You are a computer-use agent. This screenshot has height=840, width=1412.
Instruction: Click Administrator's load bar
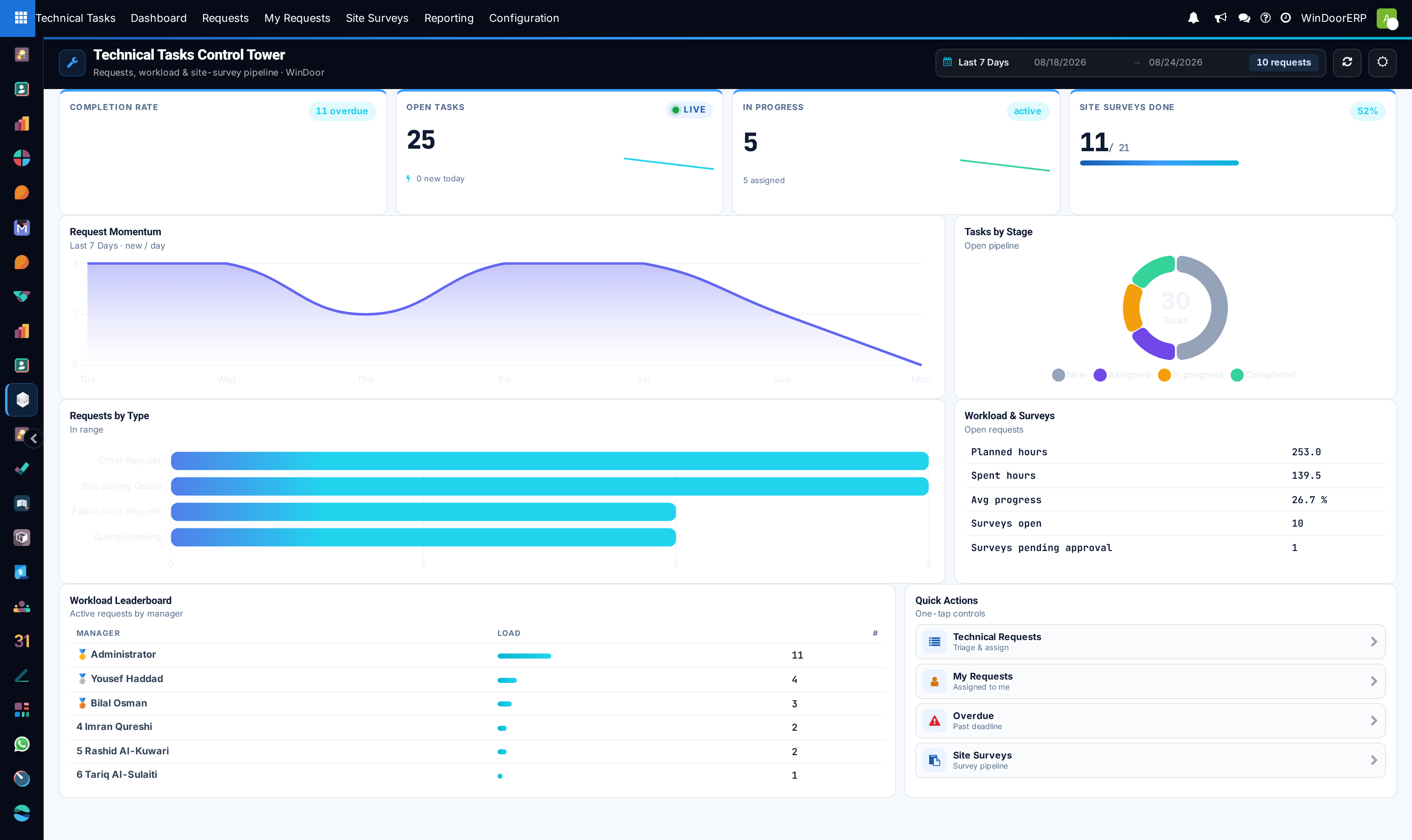524,656
